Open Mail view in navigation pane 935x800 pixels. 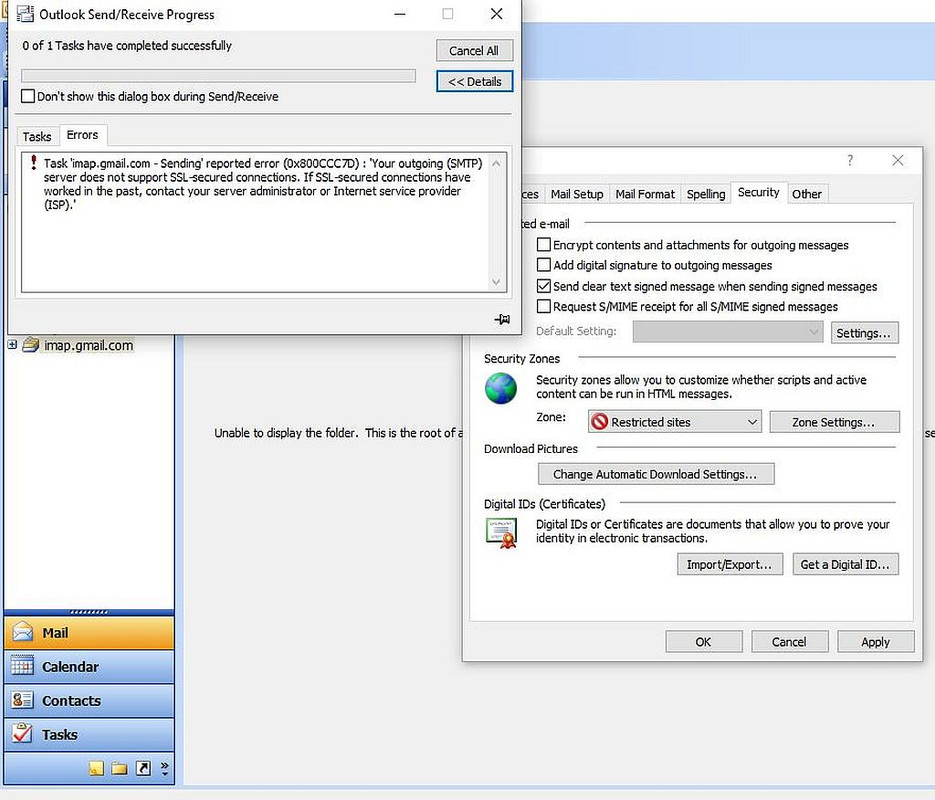pyautogui.click(x=89, y=632)
